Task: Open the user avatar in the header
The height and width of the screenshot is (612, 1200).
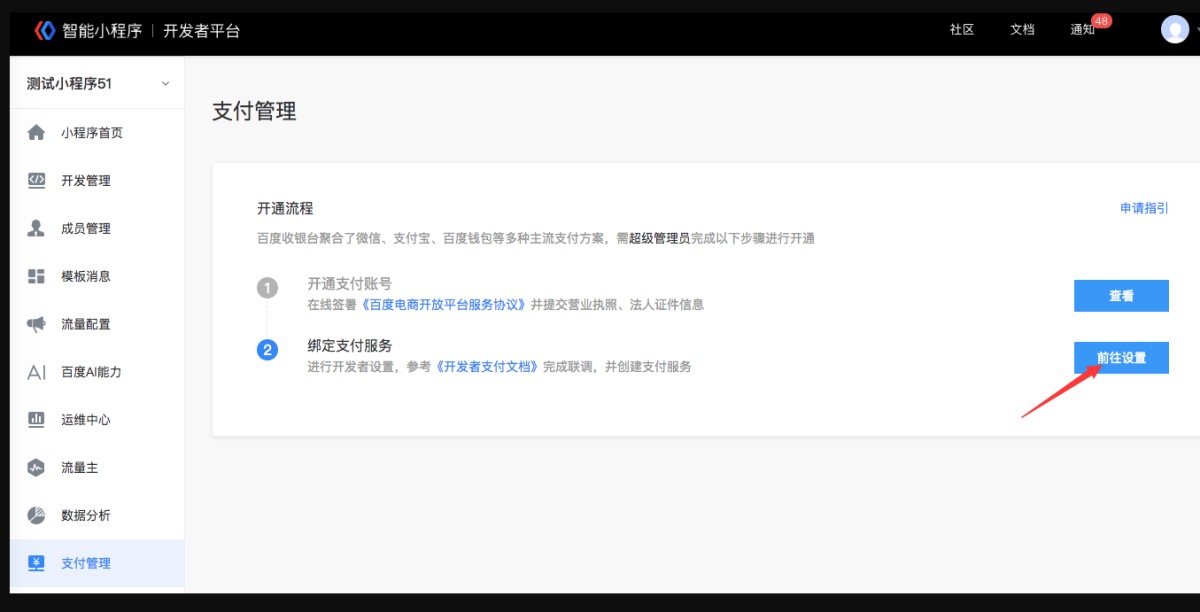Action: point(1174,29)
